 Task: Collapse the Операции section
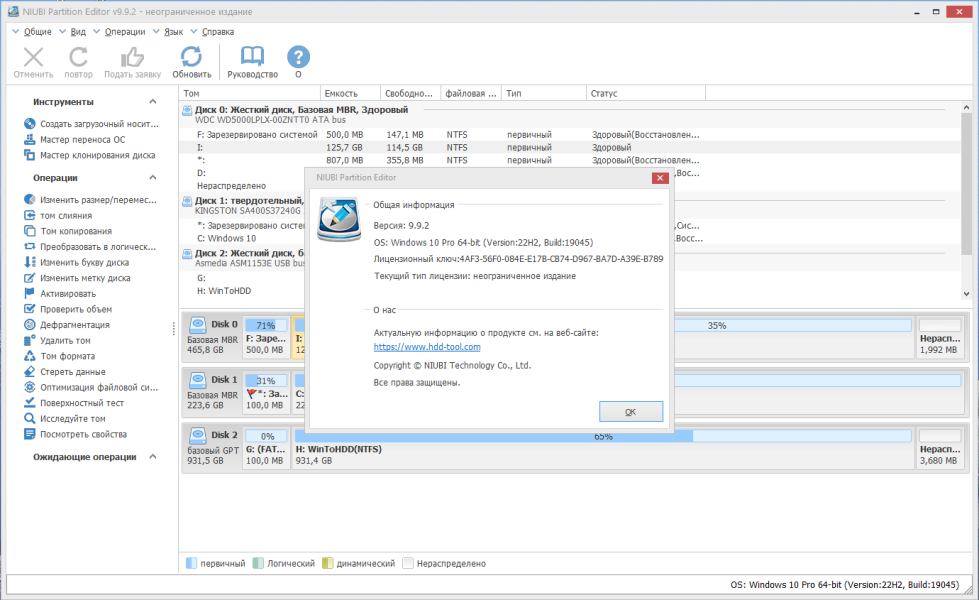153,177
